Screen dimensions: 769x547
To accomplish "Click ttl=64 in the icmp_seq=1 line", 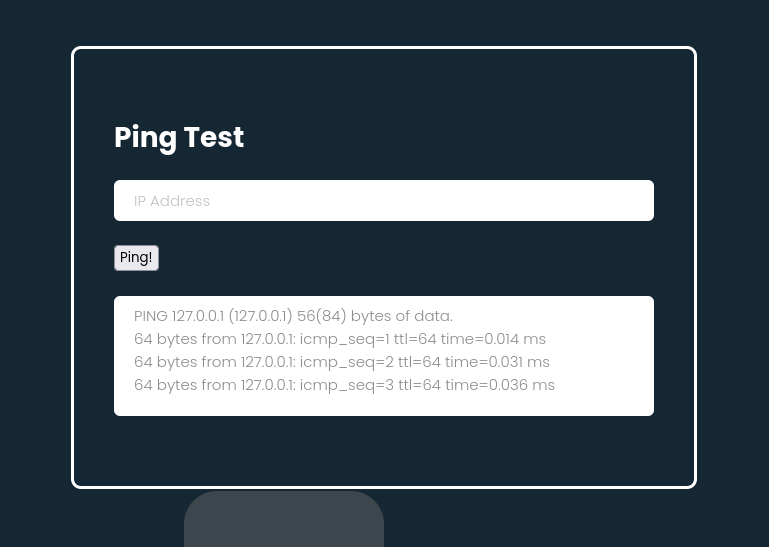I will point(414,339).
